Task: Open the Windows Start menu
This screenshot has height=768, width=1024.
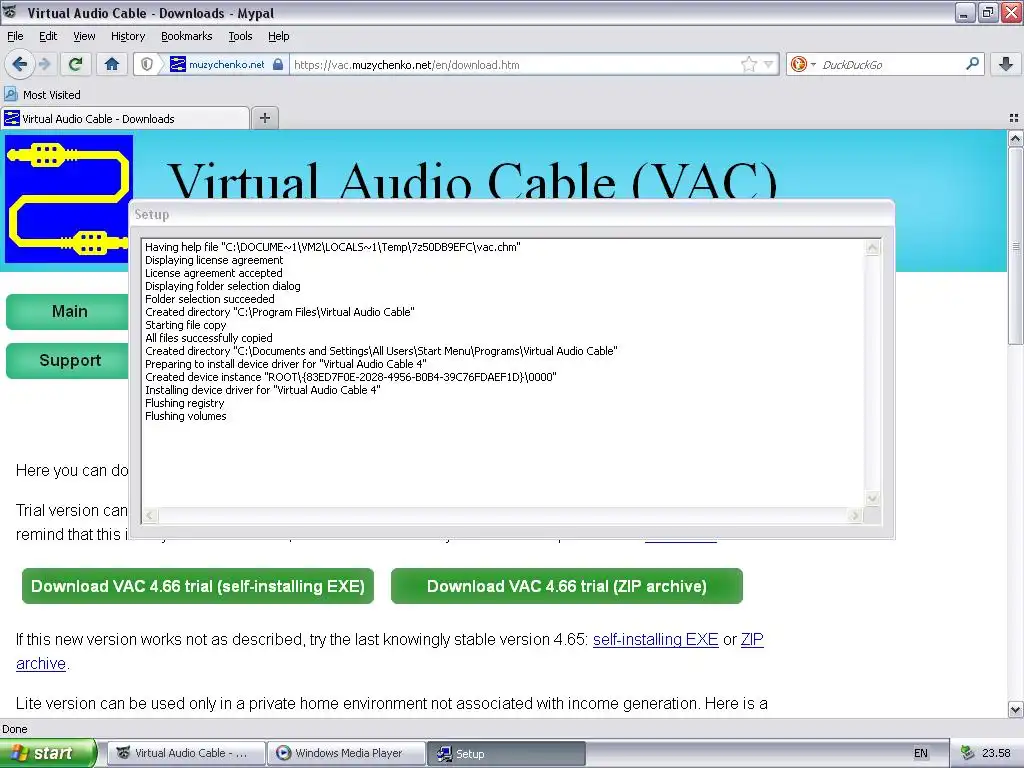Action: pos(48,753)
